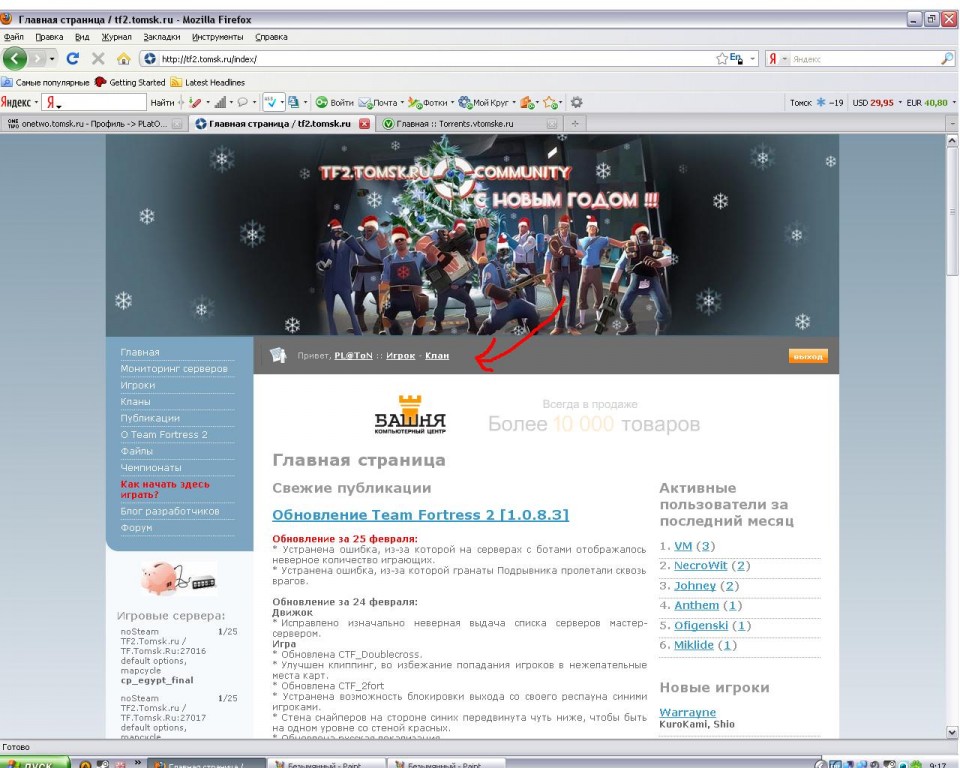Open the USD rate dropdown
960x768 pixels.
(900, 102)
